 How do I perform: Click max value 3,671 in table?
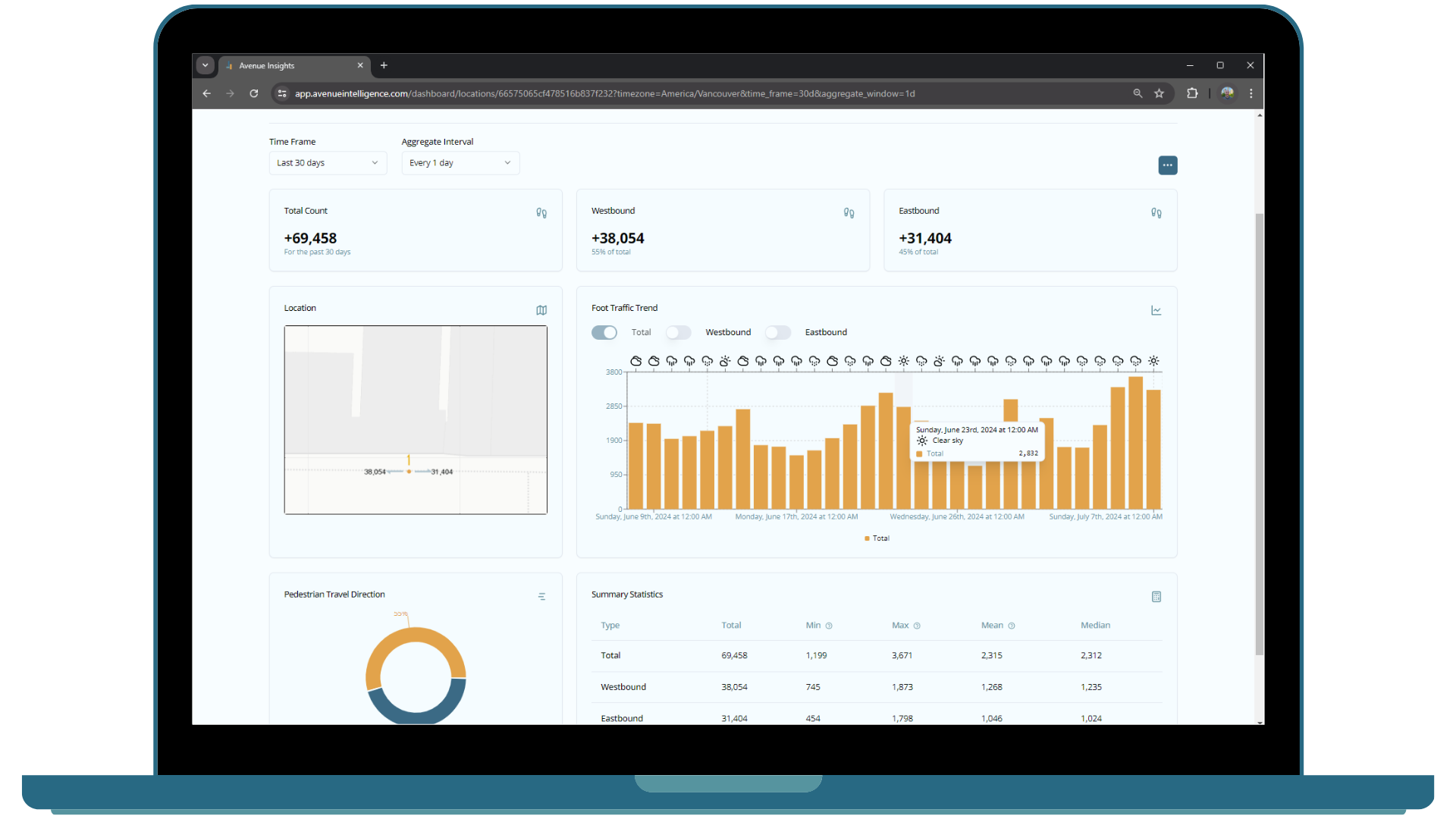(902, 655)
